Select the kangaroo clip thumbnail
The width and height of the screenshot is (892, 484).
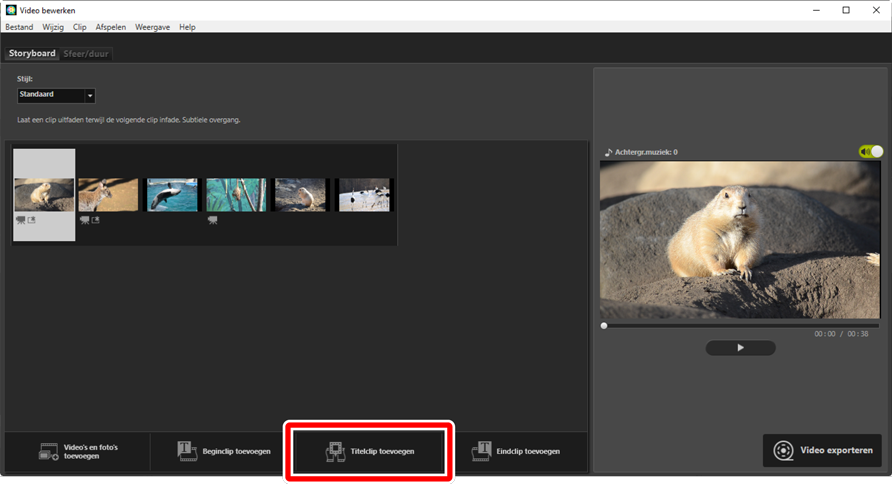coord(108,195)
